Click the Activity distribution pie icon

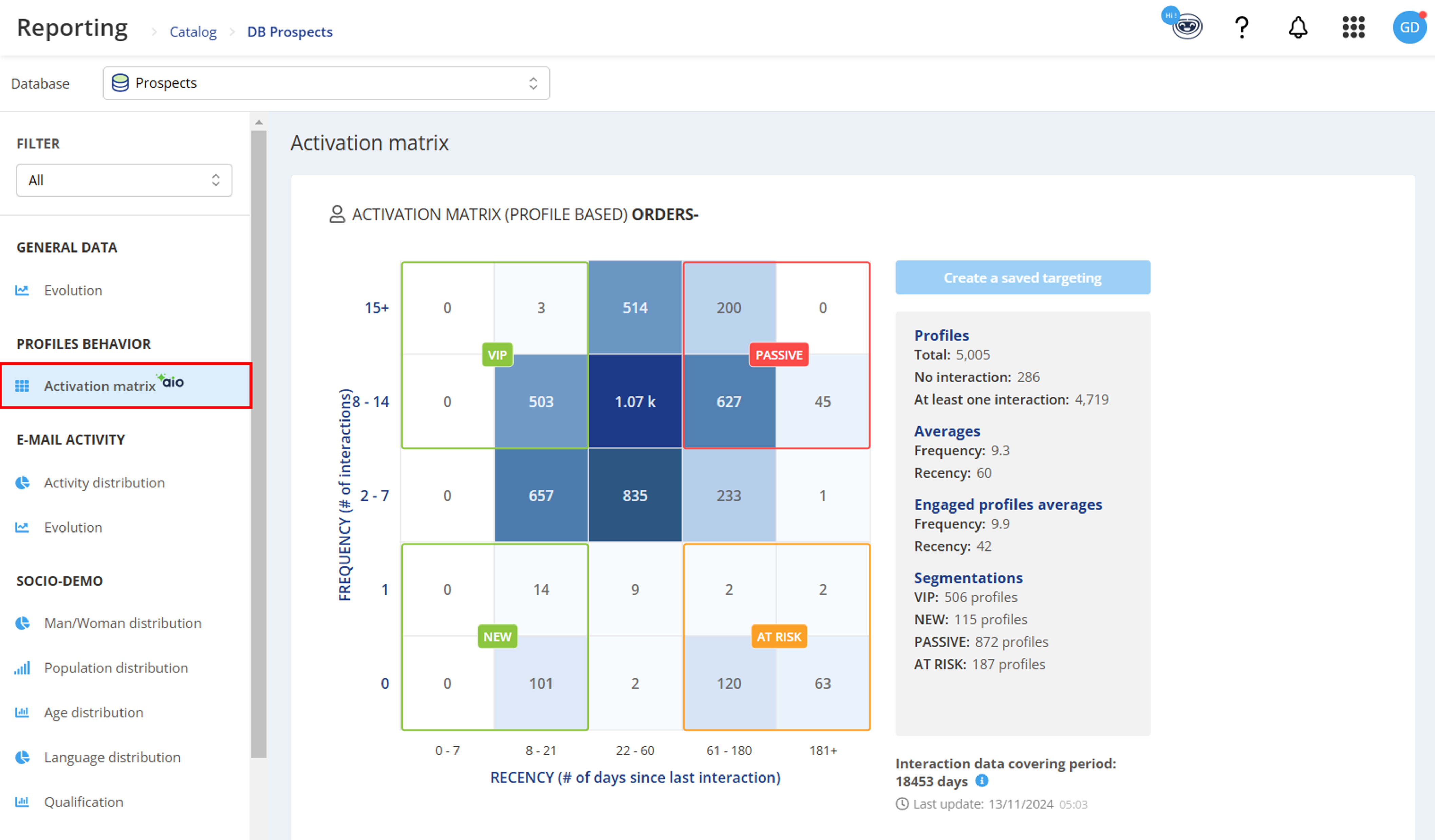tap(22, 482)
